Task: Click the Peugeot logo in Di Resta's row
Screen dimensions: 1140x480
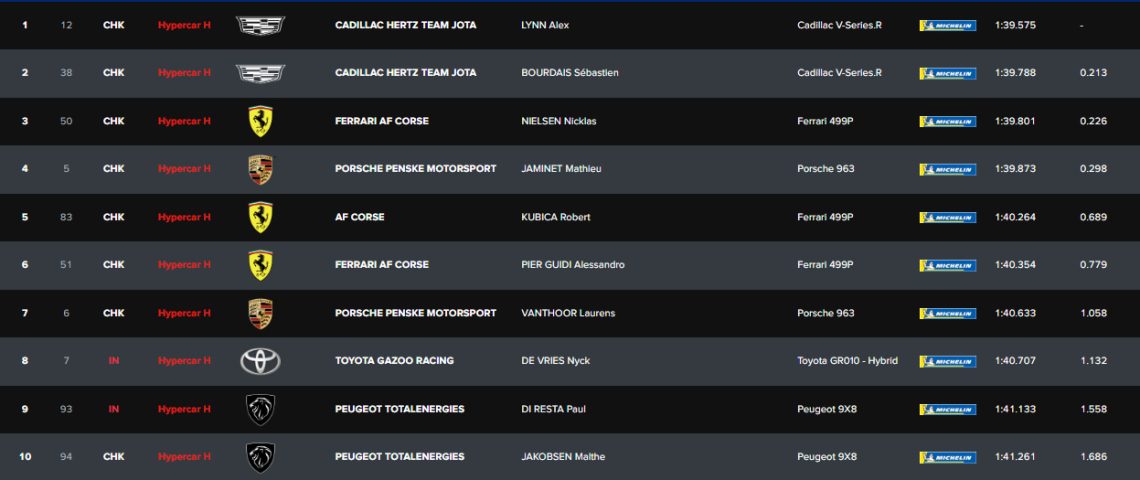Action: [260, 409]
